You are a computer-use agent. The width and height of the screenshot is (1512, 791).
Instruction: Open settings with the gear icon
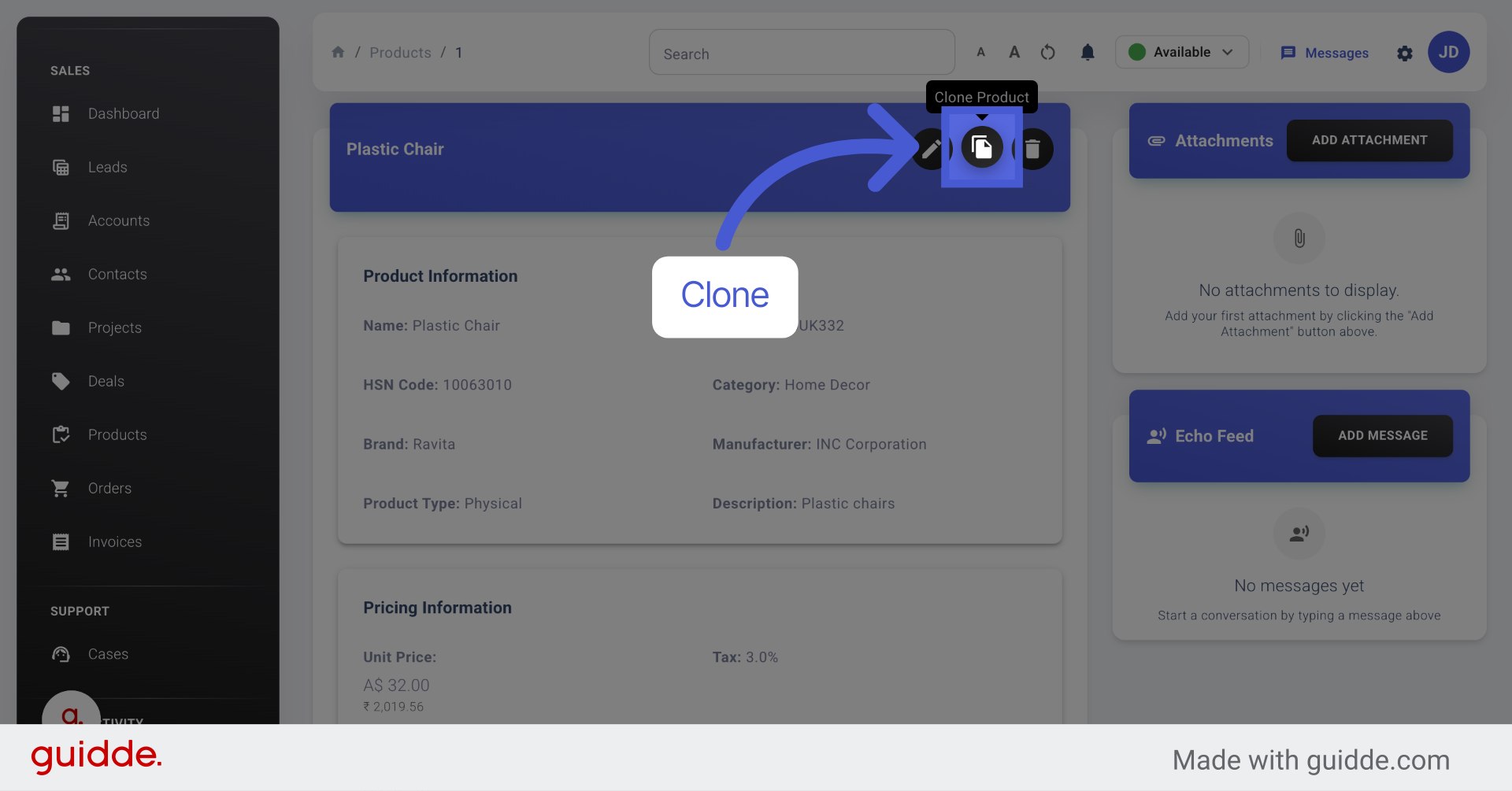(x=1405, y=54)
